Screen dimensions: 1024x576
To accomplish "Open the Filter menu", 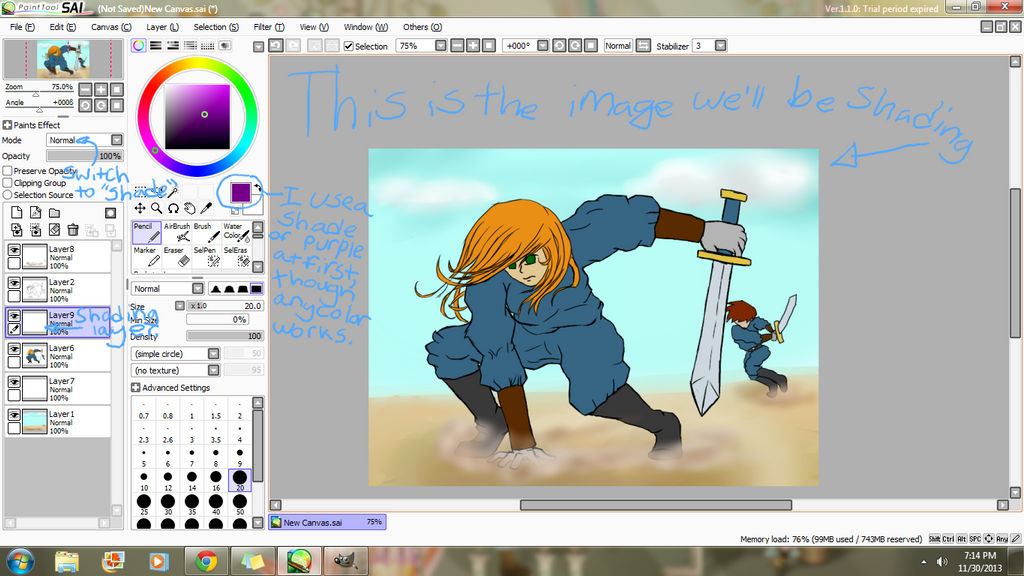I will click(269, 27).
